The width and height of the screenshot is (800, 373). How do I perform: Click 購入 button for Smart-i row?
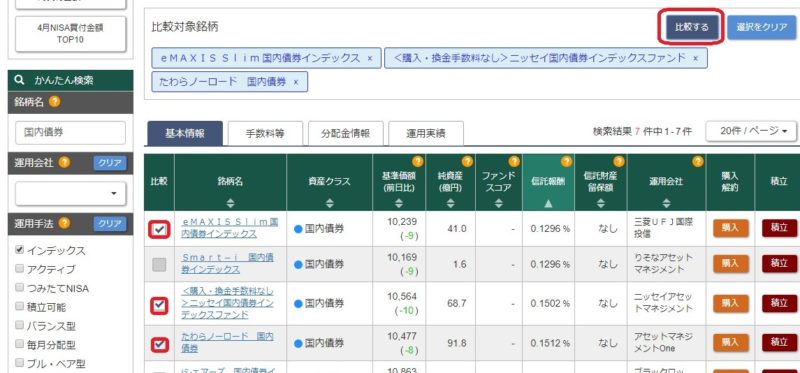731,263
